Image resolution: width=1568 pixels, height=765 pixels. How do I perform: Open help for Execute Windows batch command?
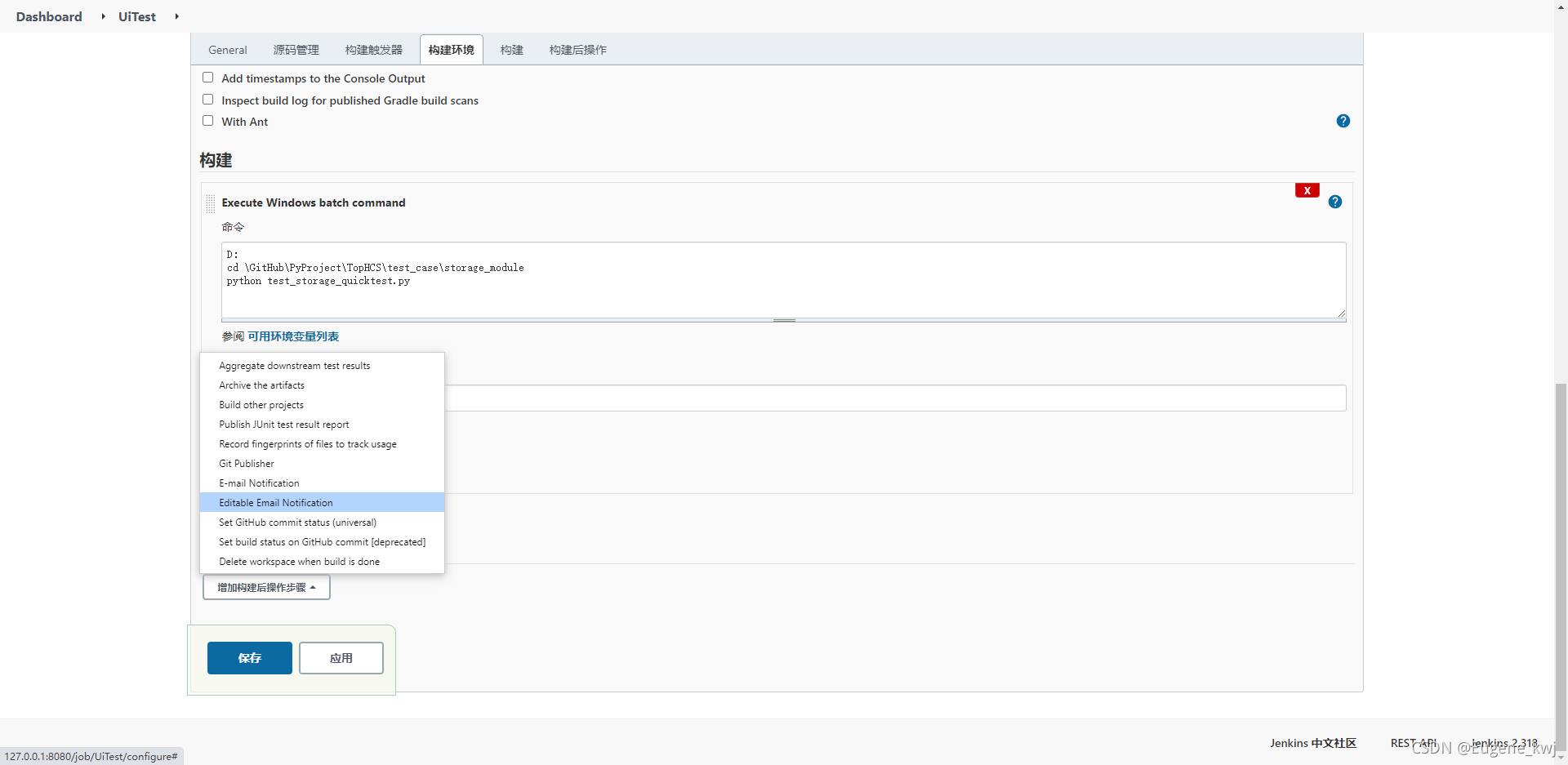tap(1334, 202)
